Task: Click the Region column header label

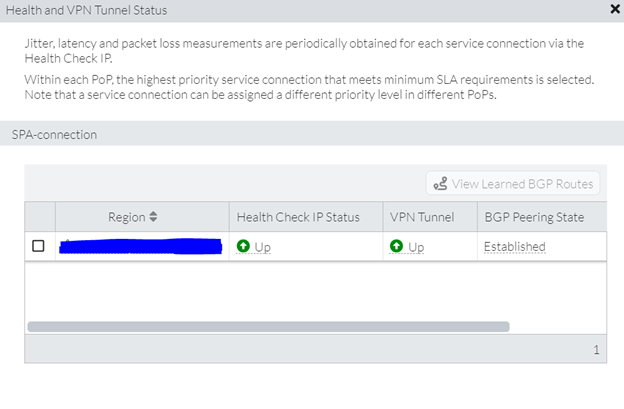Action: pos(126,217)
